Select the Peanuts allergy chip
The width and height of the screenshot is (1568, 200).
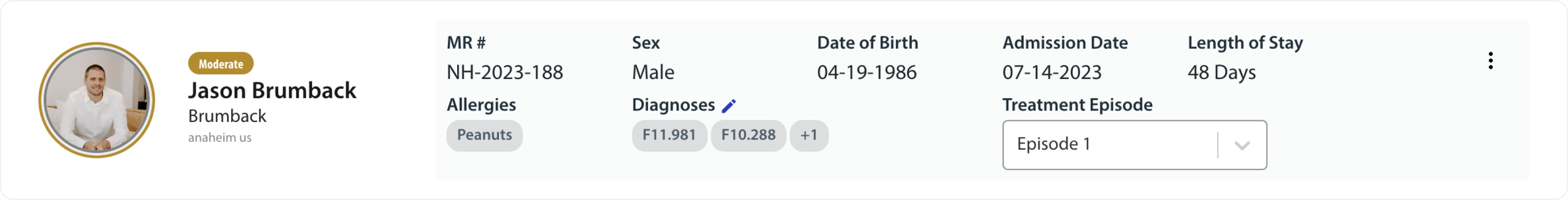click(484, 135)
